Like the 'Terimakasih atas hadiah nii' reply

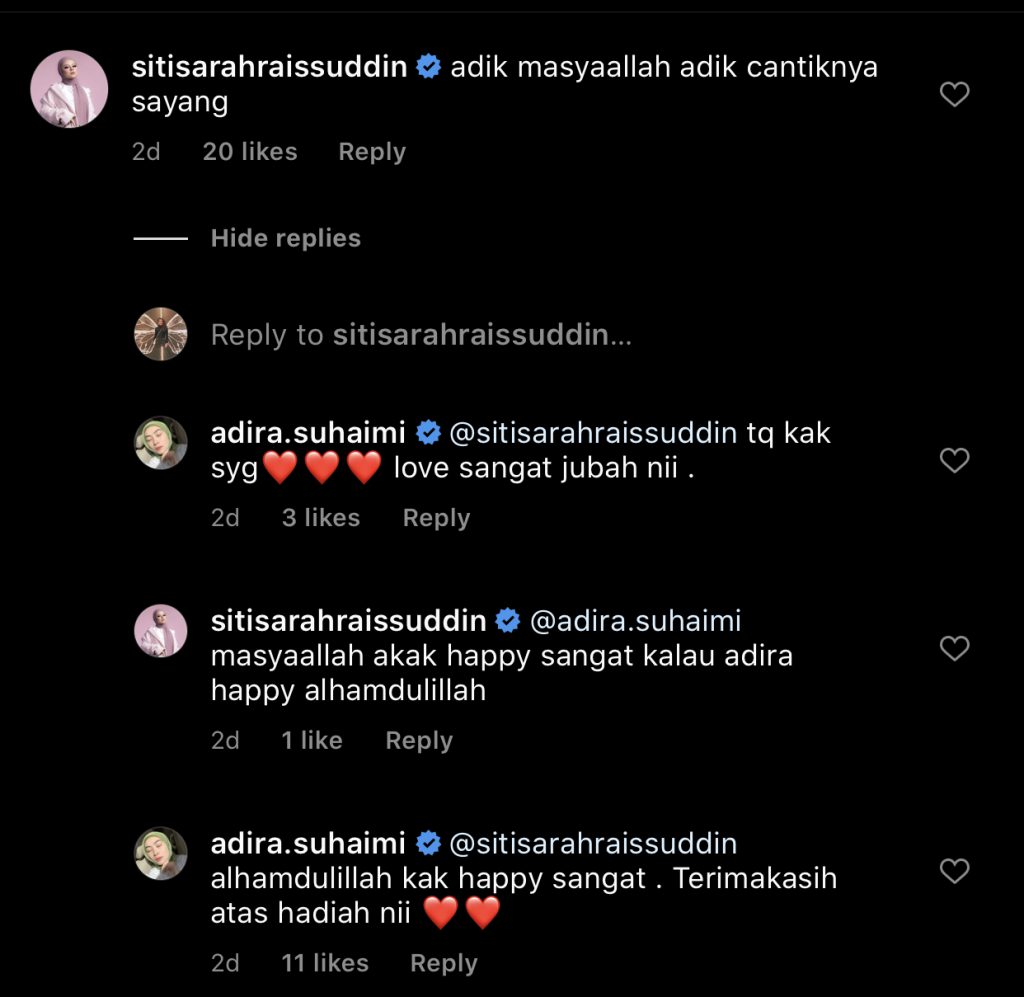[x=954, y=871]
